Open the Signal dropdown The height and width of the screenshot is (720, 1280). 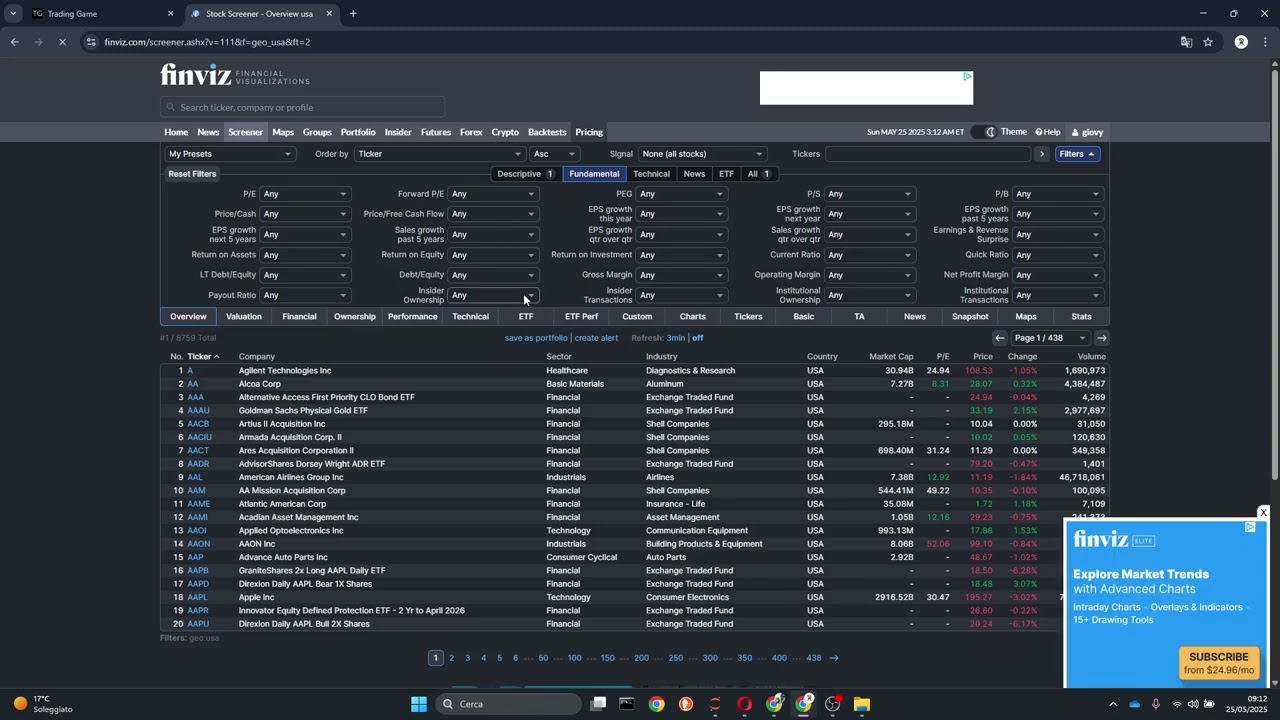(702, 154)
